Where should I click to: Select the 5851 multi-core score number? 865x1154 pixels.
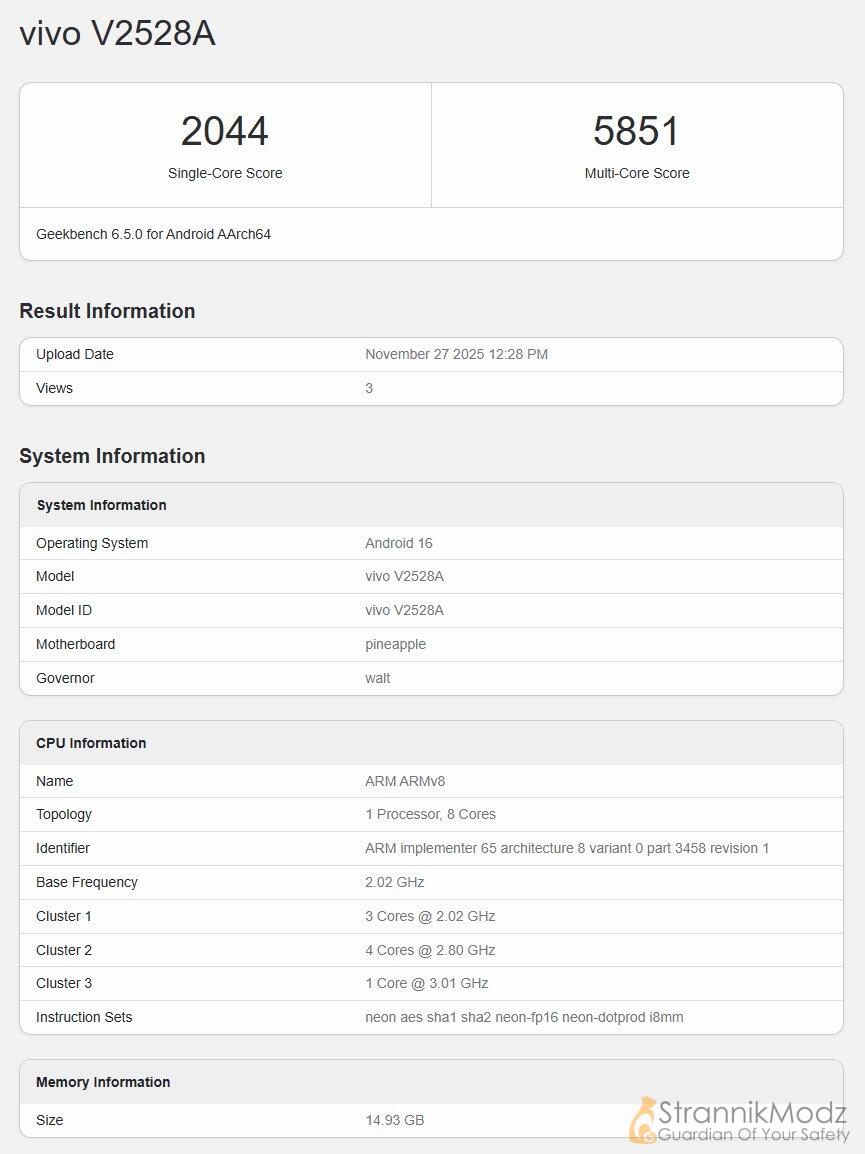coord(636,131)
